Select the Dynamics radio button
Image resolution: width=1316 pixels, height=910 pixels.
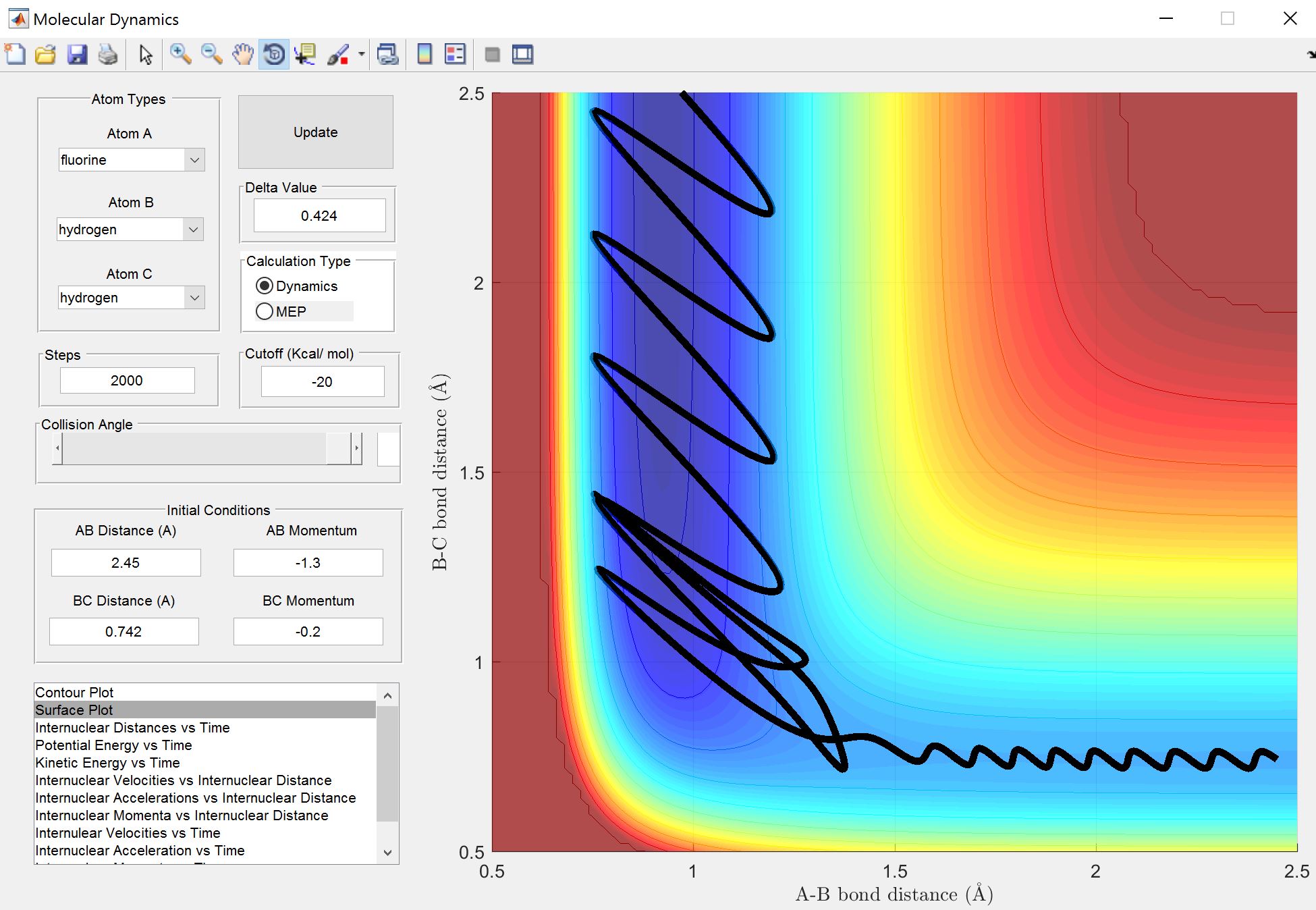point(265,286)
